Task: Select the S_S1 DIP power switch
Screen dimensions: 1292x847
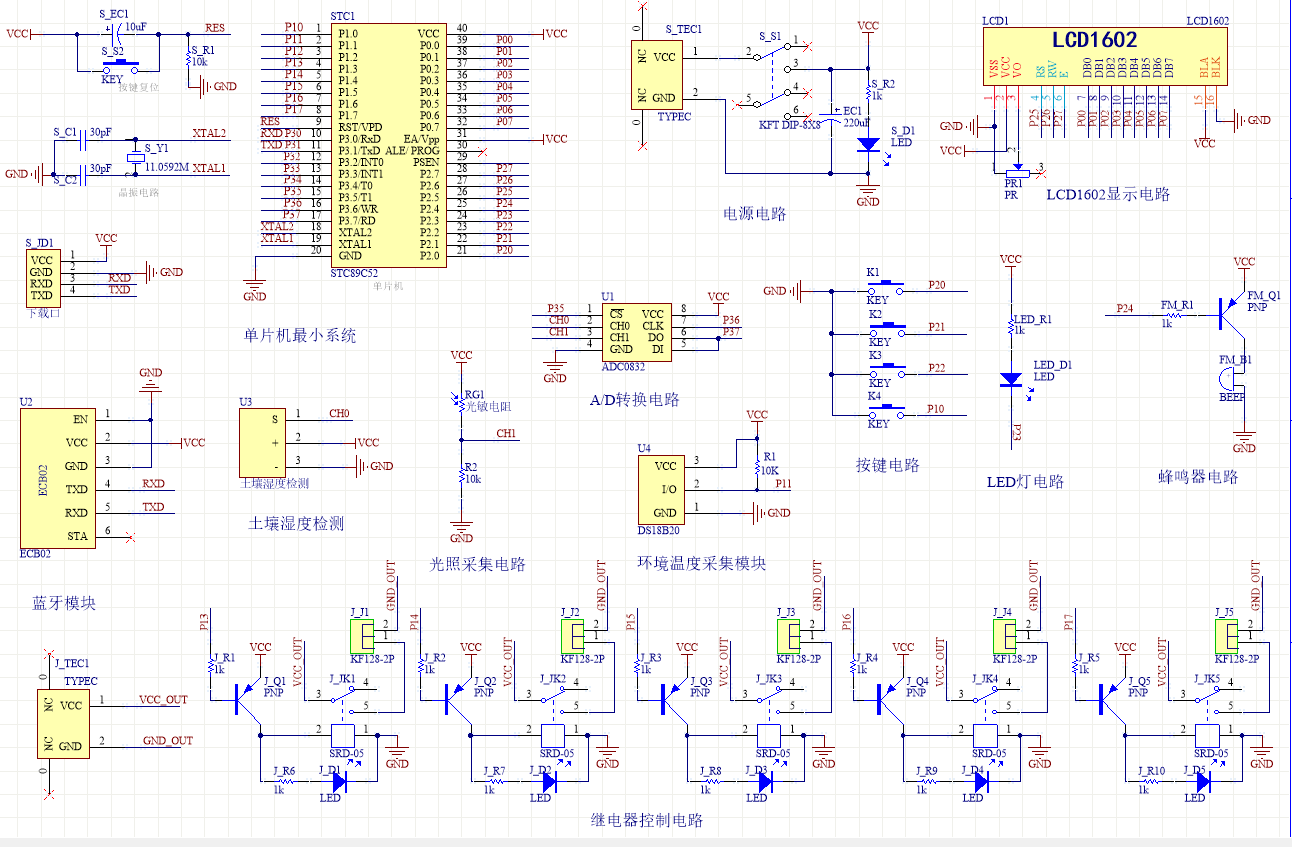Action: 772,76
